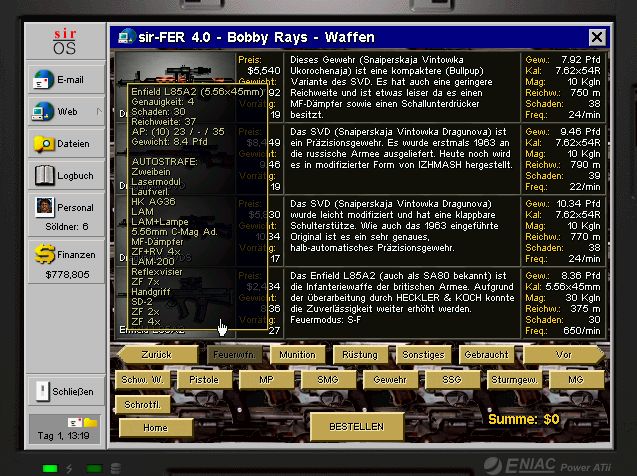Switch to the Munition category
The height and width of the screenshot is (476, 637).
point(297,355)
